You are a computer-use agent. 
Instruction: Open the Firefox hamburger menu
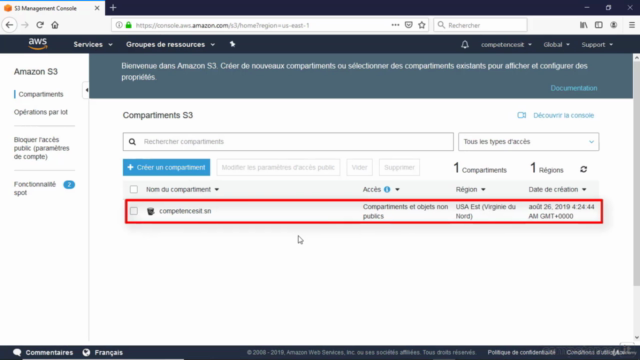(x=631, y=25)
